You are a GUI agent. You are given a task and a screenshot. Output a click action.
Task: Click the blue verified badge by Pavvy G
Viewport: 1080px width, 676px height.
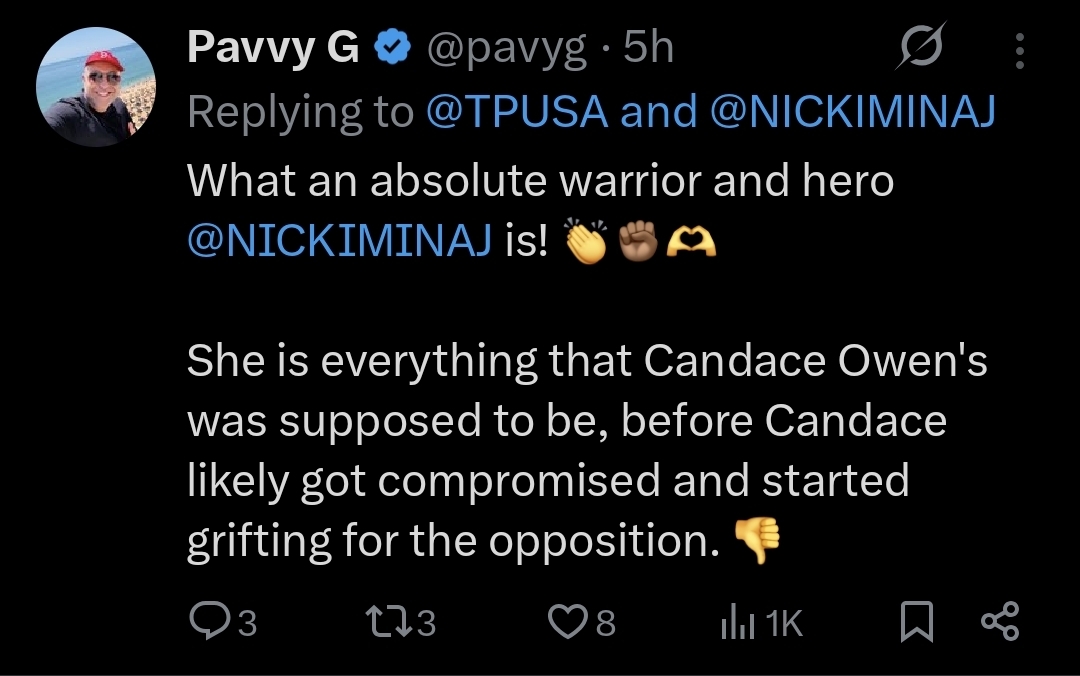tap(392, 49)
